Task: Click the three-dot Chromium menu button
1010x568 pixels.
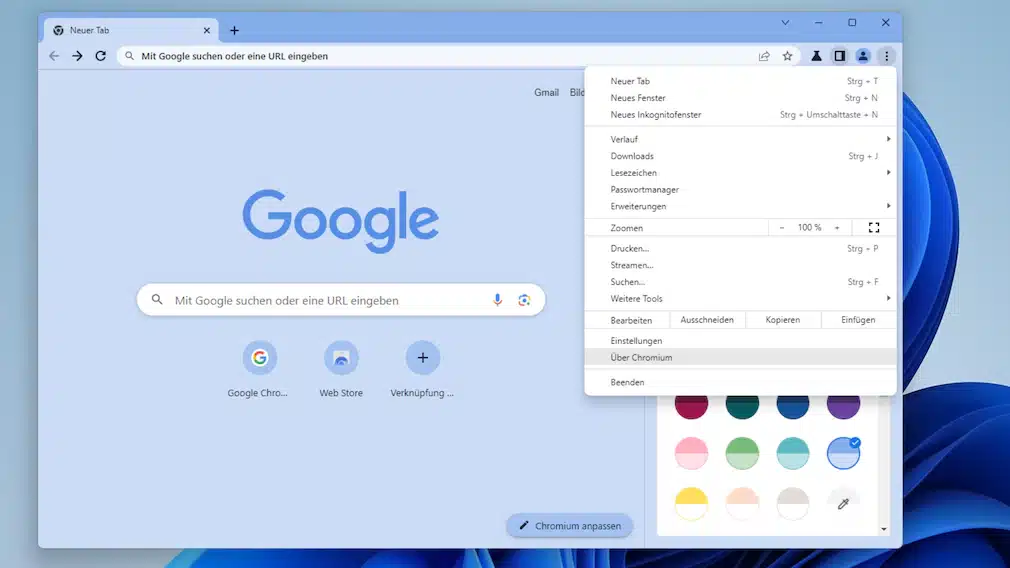Action: coord(886,56)
